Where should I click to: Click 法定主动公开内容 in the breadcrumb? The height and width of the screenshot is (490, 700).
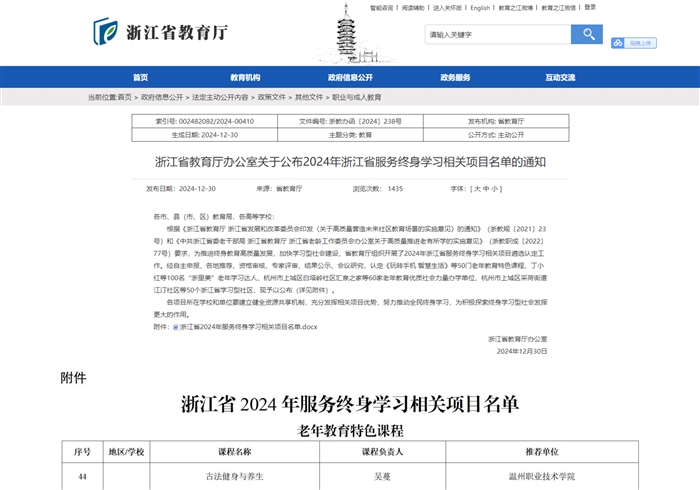(220, 97)
